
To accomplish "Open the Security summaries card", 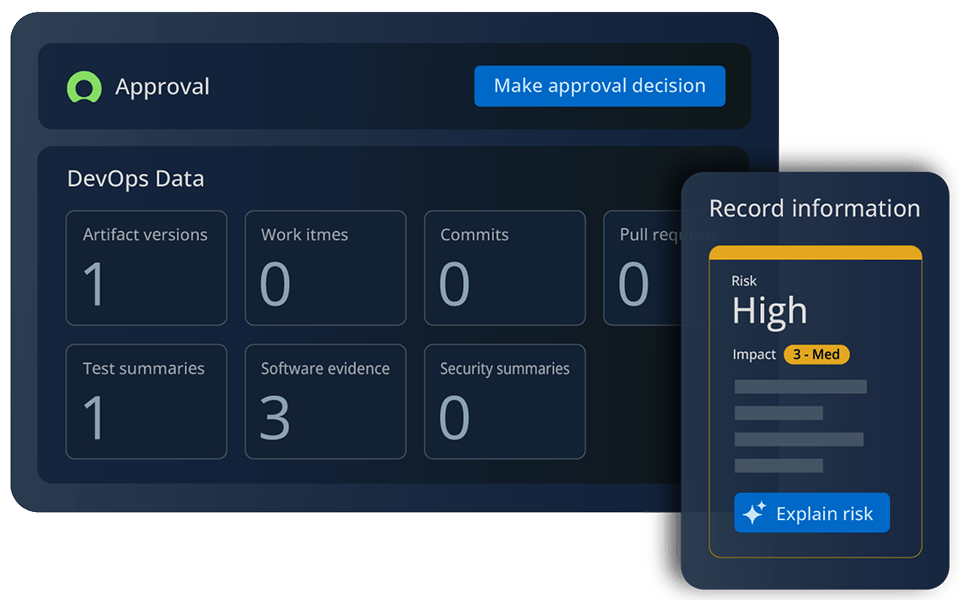I will tap(504, 402).
